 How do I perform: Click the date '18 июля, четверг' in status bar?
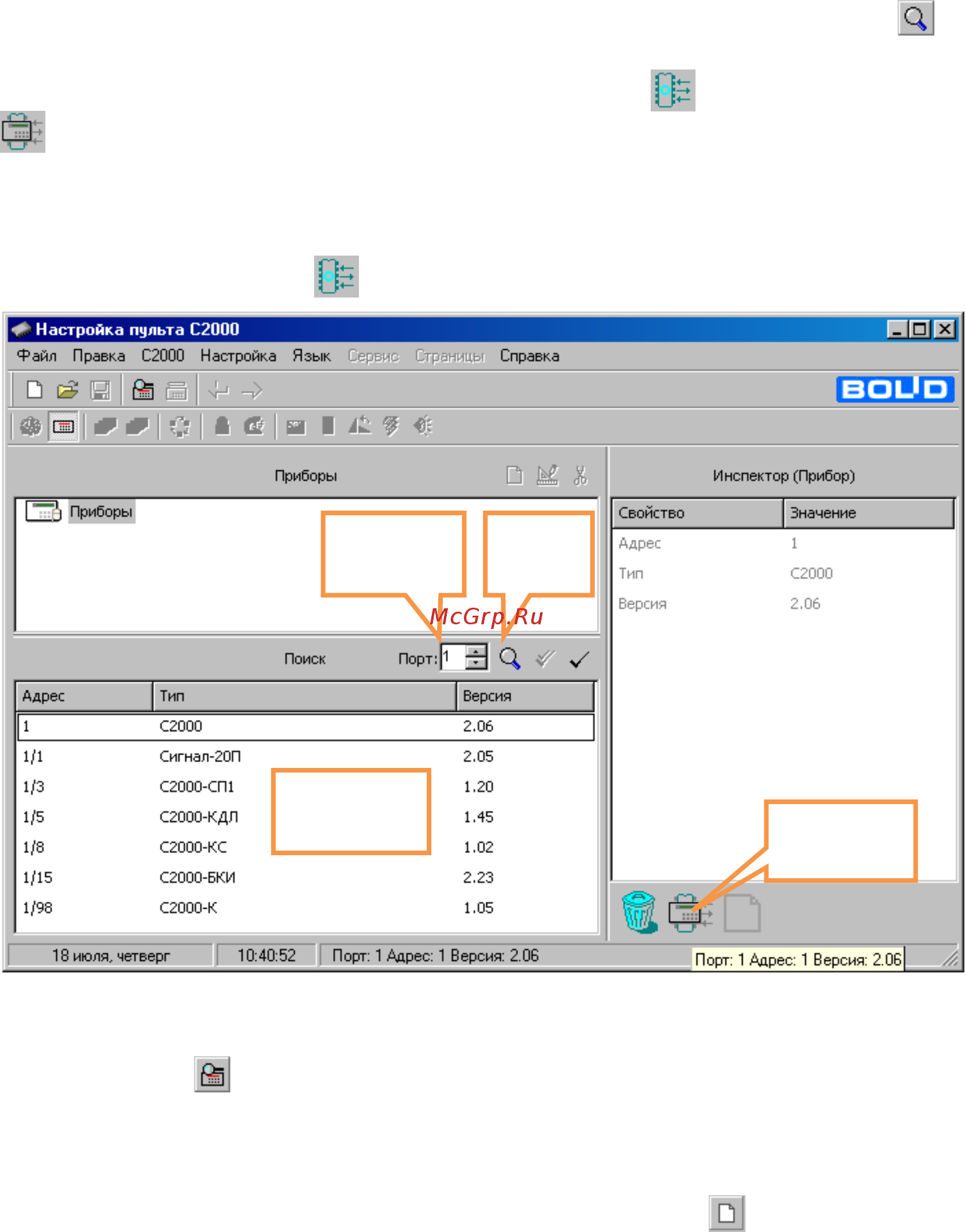coord(111,955)
